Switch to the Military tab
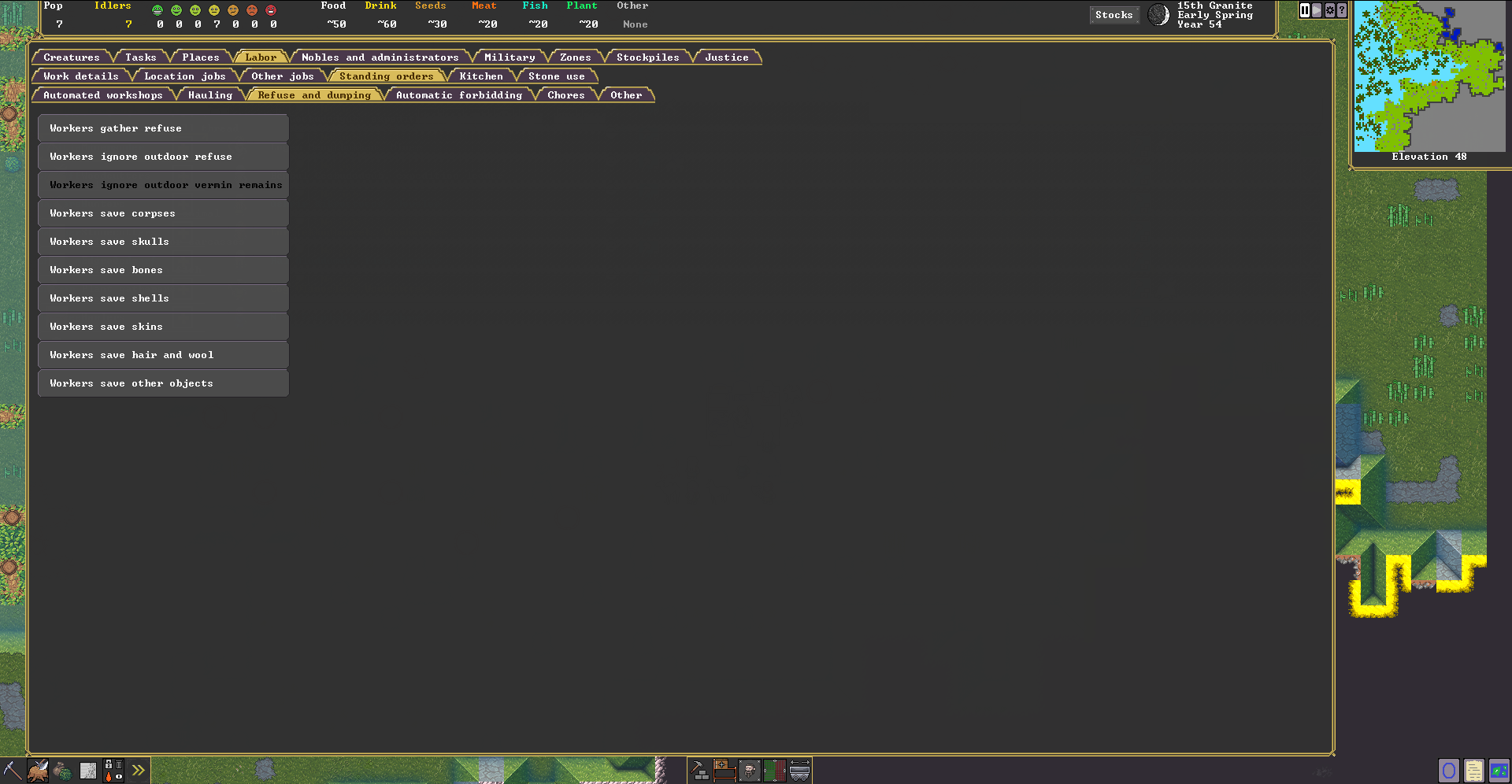This screenshot has width=1512, height=784. 509,57
